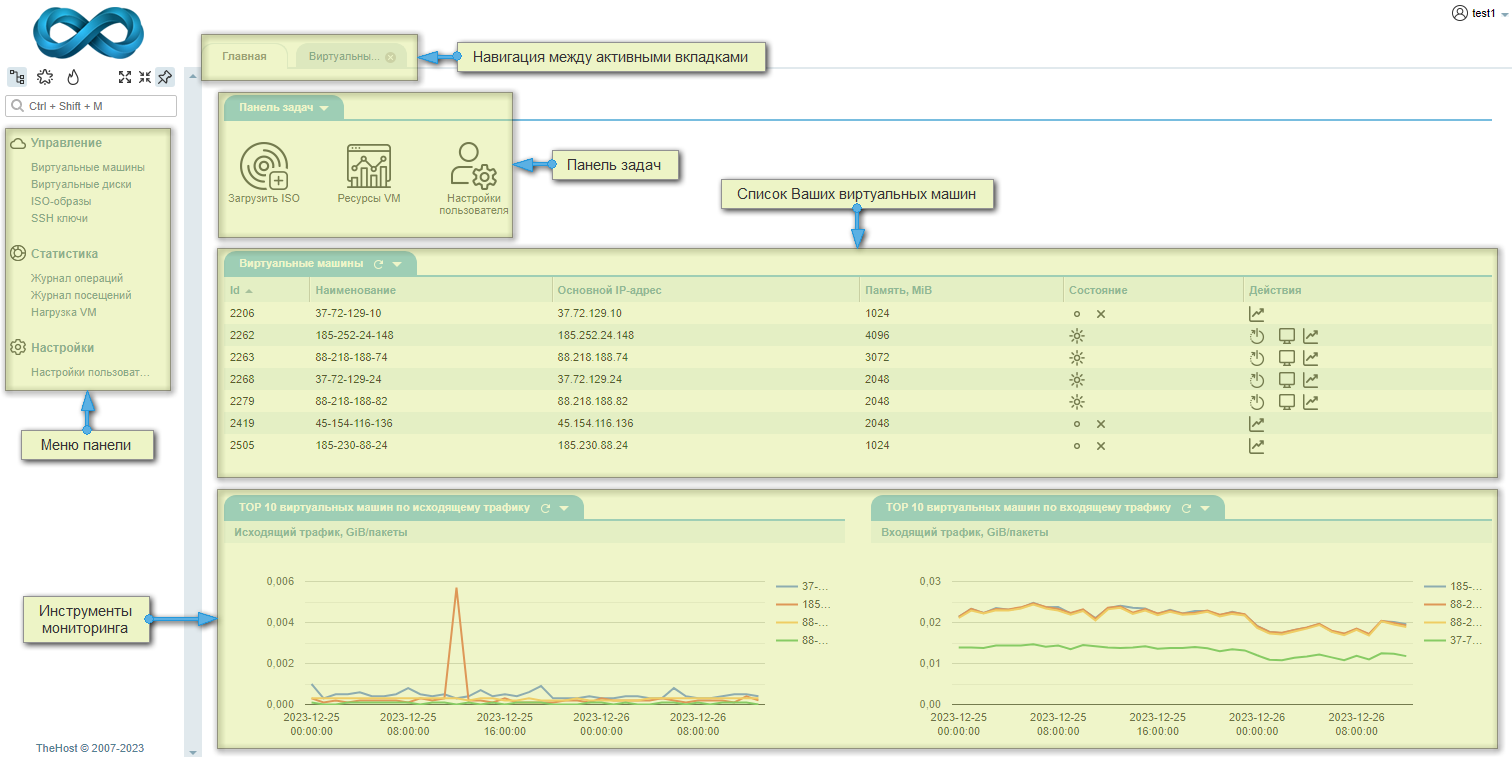
Task: Open statistics chart icon for 88-218-188-82
Action: click(x=1310, y=402)
